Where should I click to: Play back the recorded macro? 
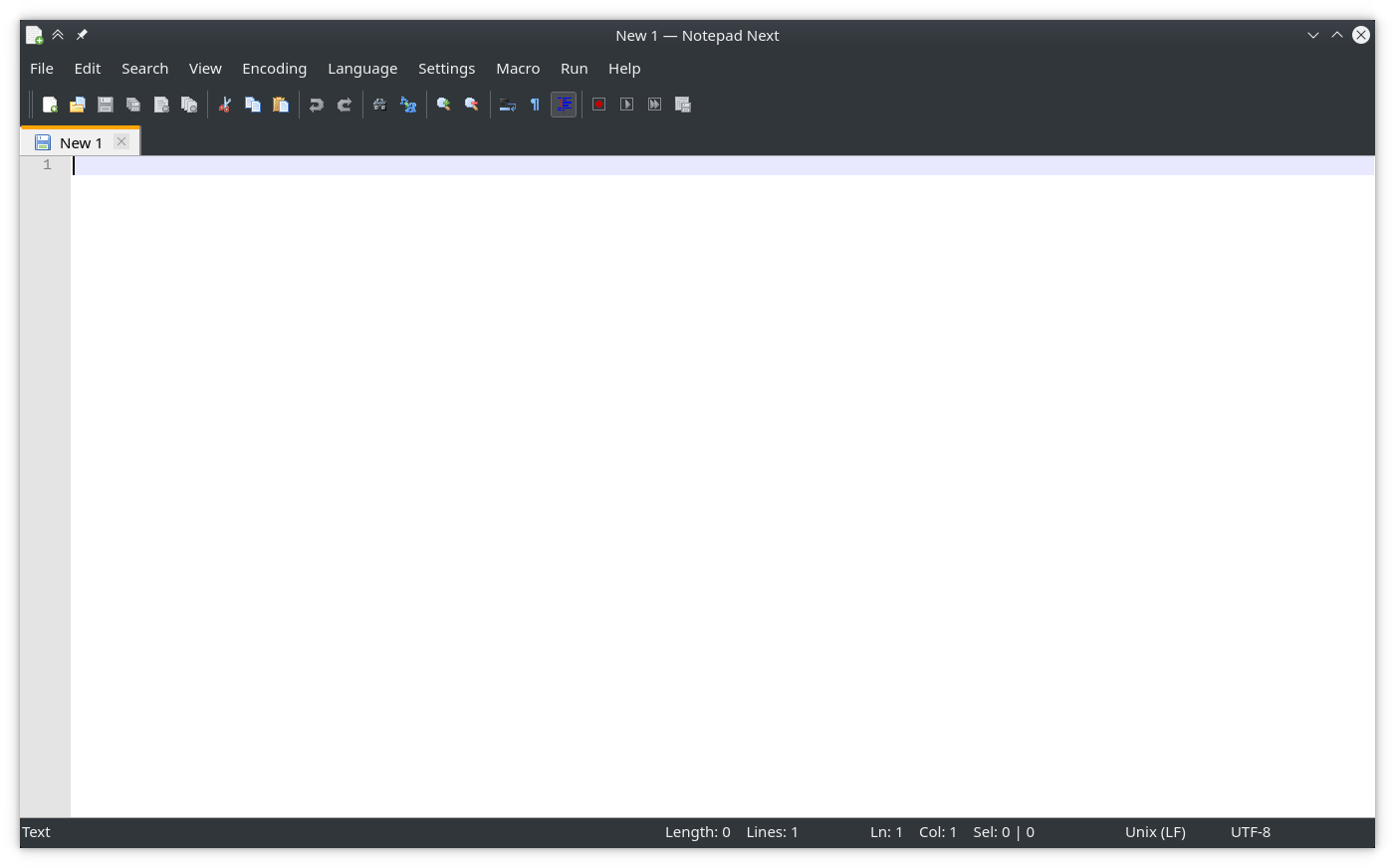tap(626, 104)
